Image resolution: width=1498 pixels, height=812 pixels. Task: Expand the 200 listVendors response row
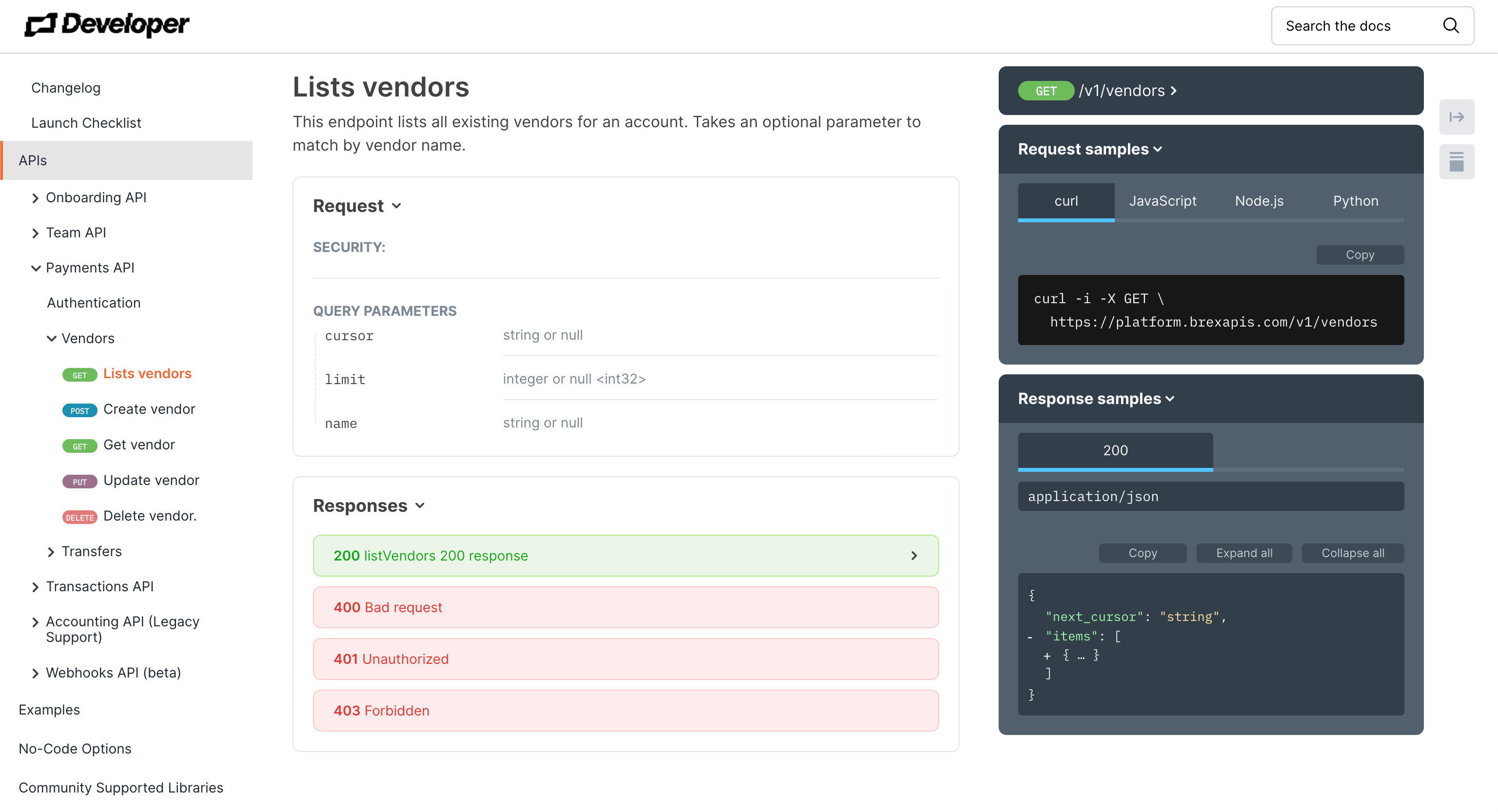click(625, 556)
